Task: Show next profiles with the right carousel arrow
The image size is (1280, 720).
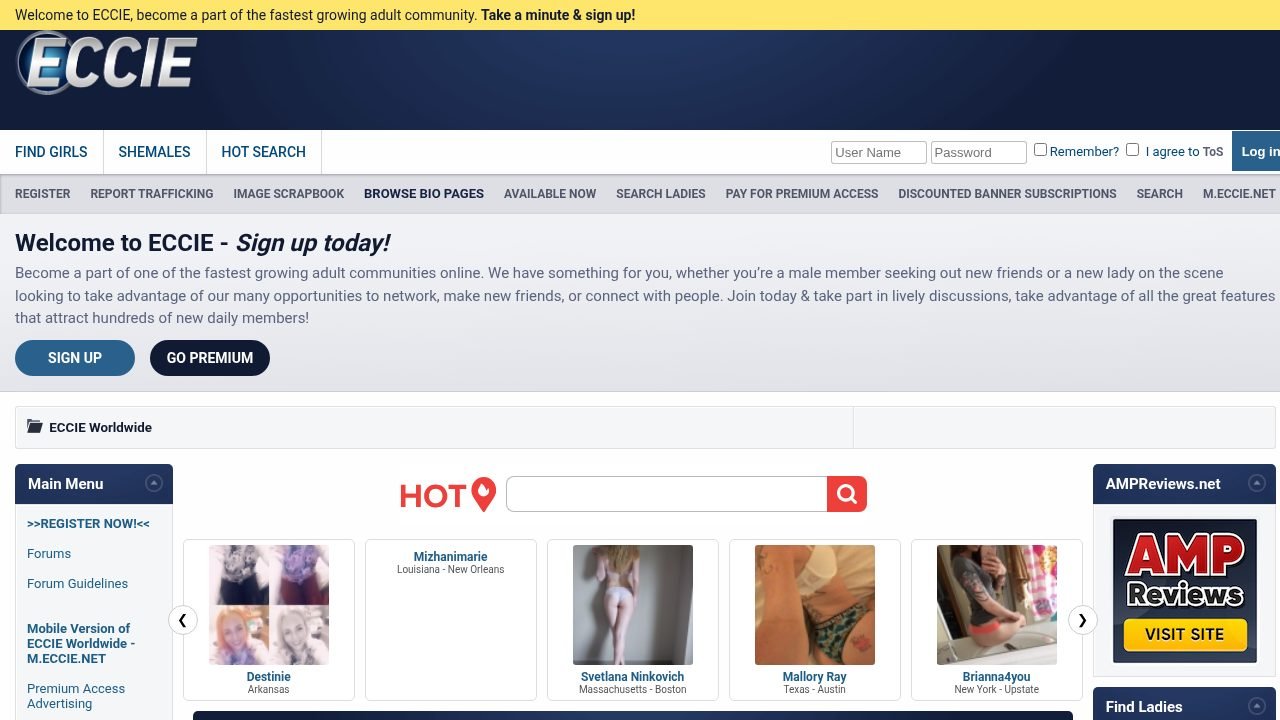Action: coord(1082,620)
